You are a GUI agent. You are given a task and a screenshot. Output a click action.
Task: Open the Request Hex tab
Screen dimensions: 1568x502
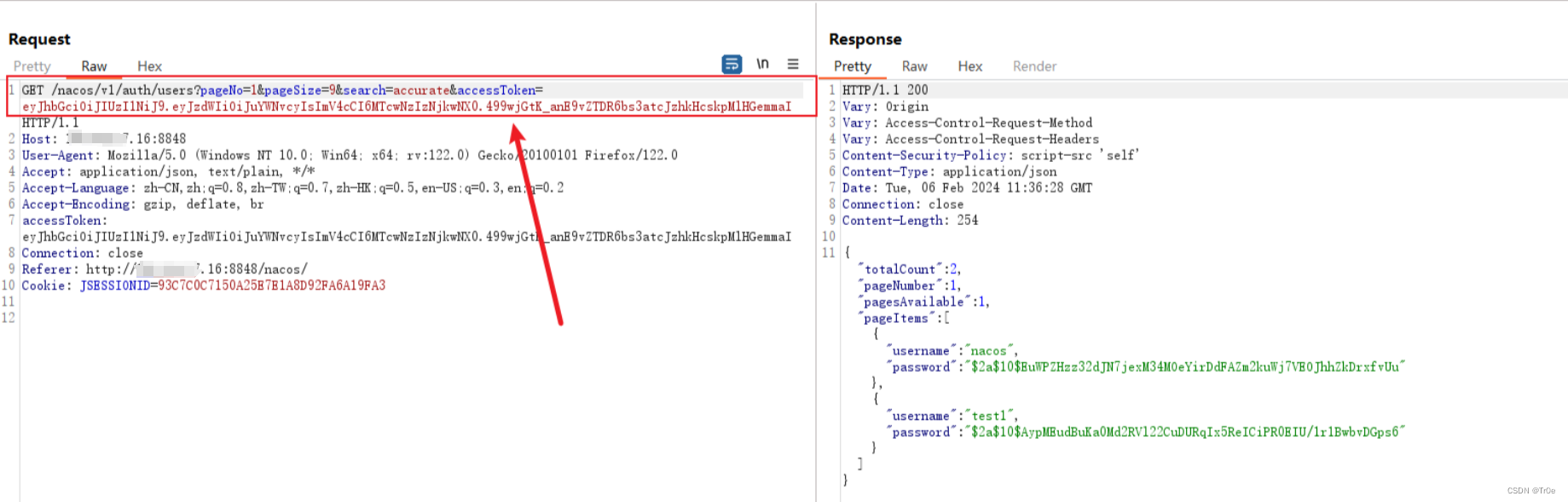coord(149,66)
